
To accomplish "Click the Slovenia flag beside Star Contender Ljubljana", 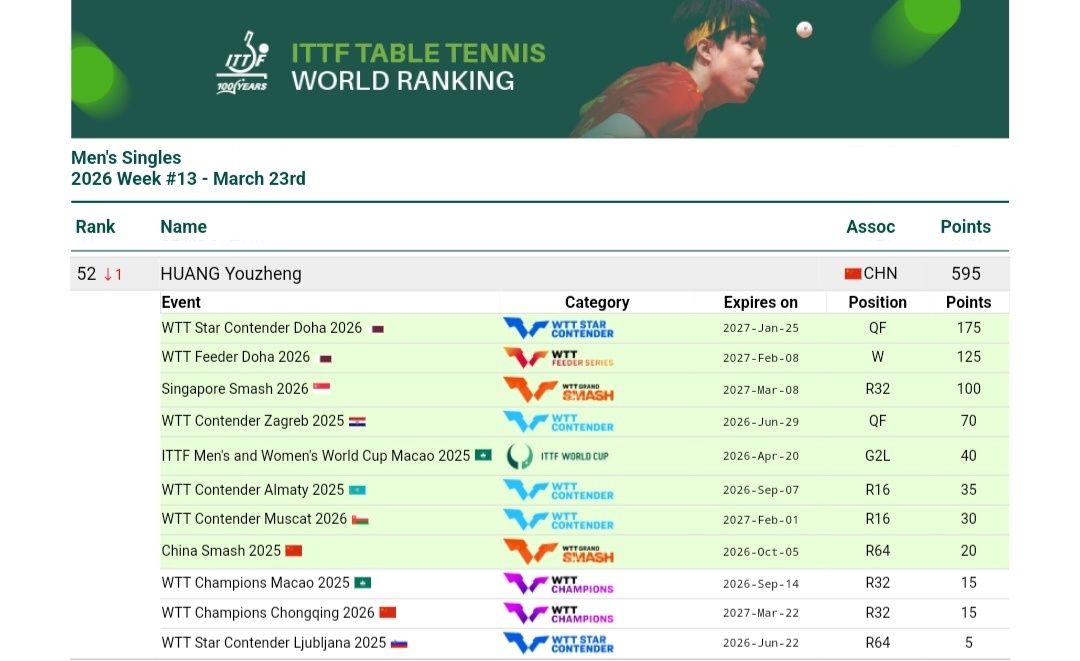I will (x=399, y=644).
